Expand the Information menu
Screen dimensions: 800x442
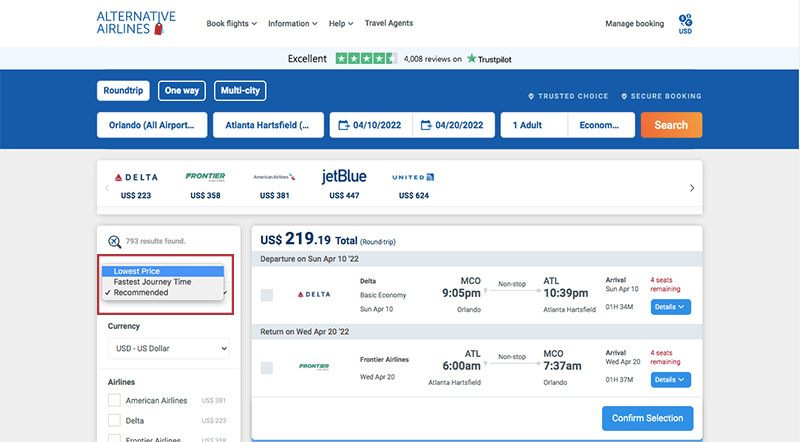293,23
